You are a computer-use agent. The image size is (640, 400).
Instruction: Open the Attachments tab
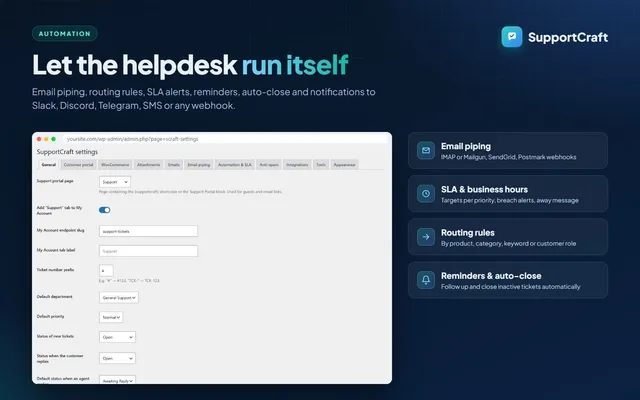click(148, 164)
